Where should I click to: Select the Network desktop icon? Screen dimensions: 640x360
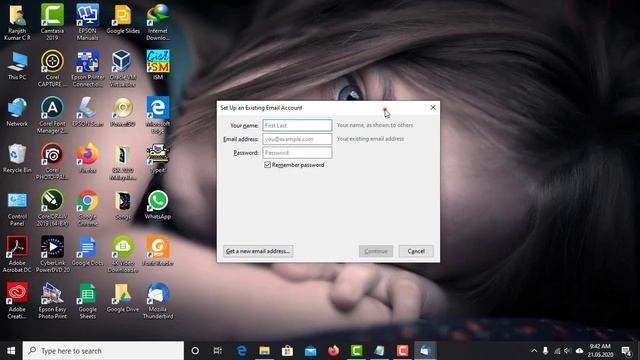pyautogui.click(x=17, y=112)
